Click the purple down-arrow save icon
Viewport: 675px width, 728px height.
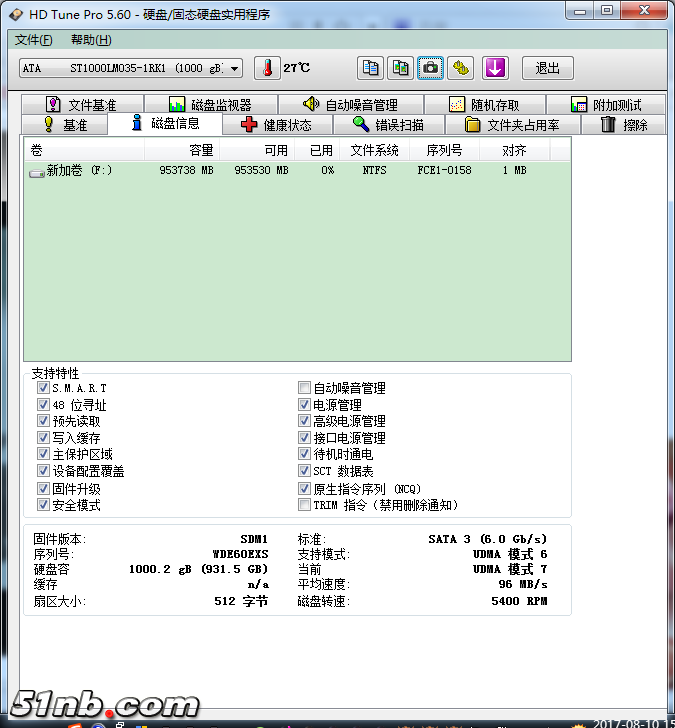(x=496, y=68)
